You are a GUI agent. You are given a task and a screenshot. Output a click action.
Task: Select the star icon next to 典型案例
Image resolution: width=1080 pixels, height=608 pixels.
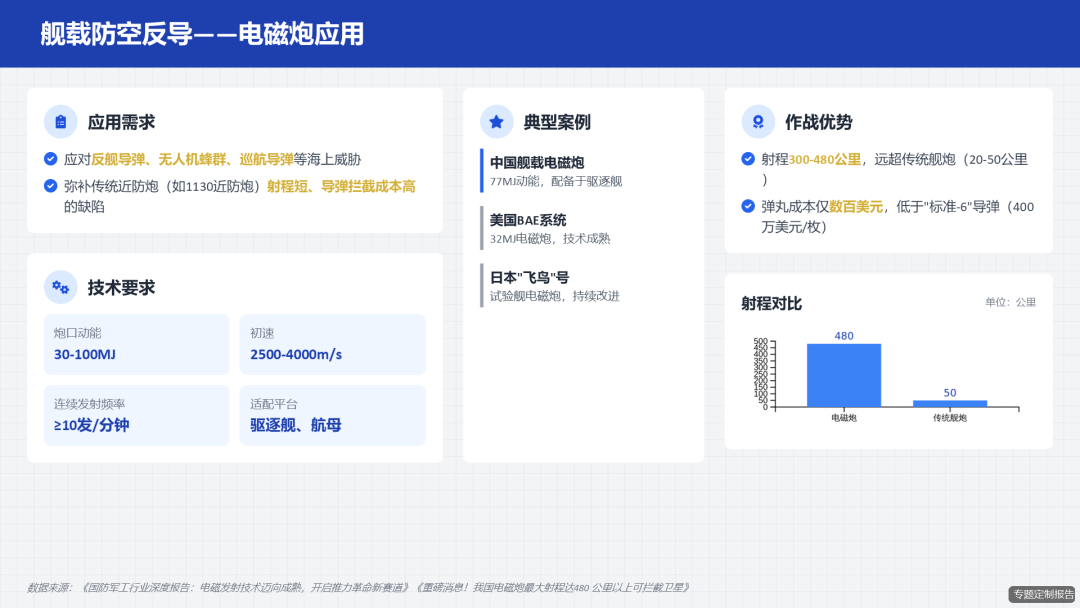tap(497, 121)
